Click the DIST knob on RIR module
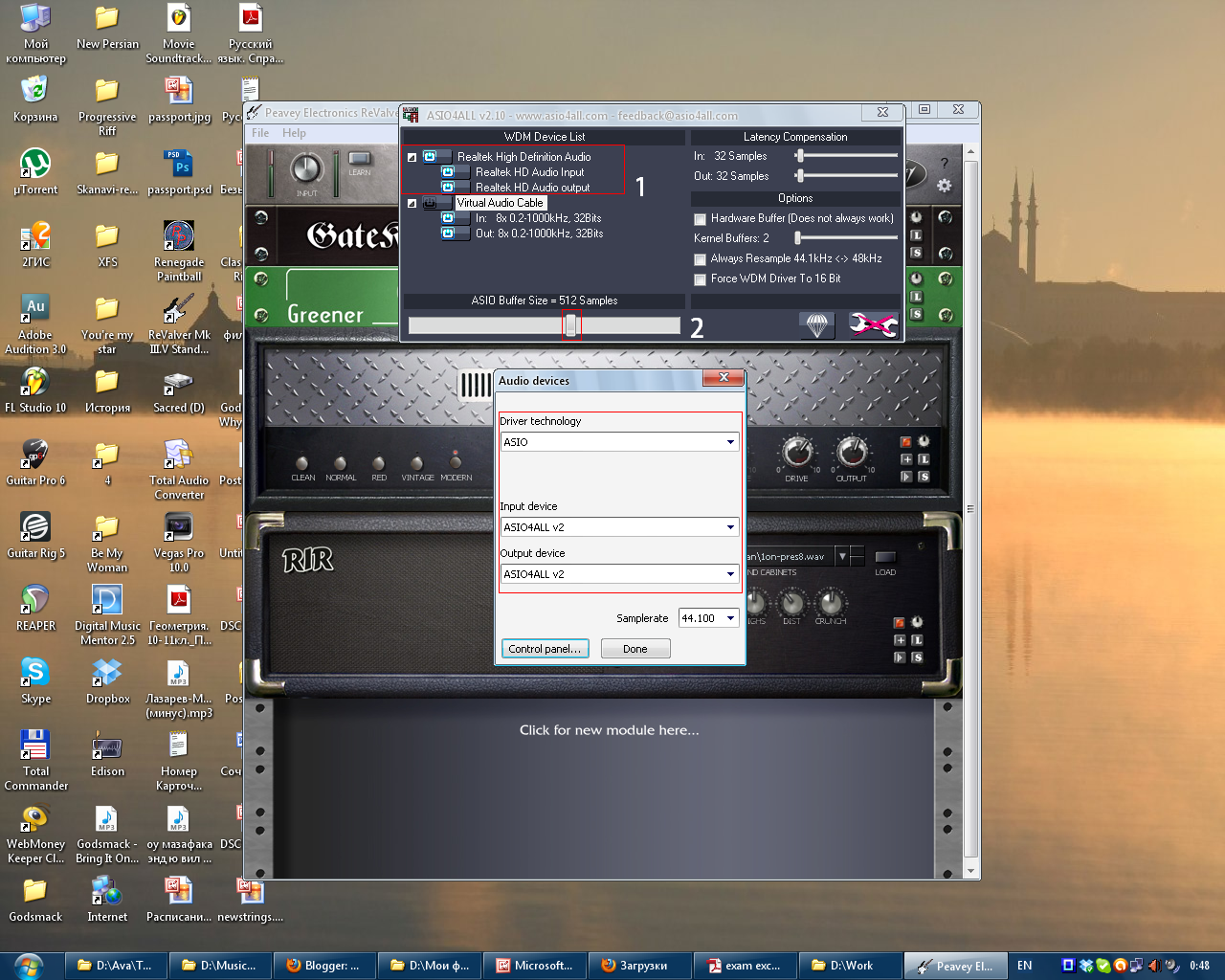Viewport: 1225px width, 980px height. coord(791,603)
